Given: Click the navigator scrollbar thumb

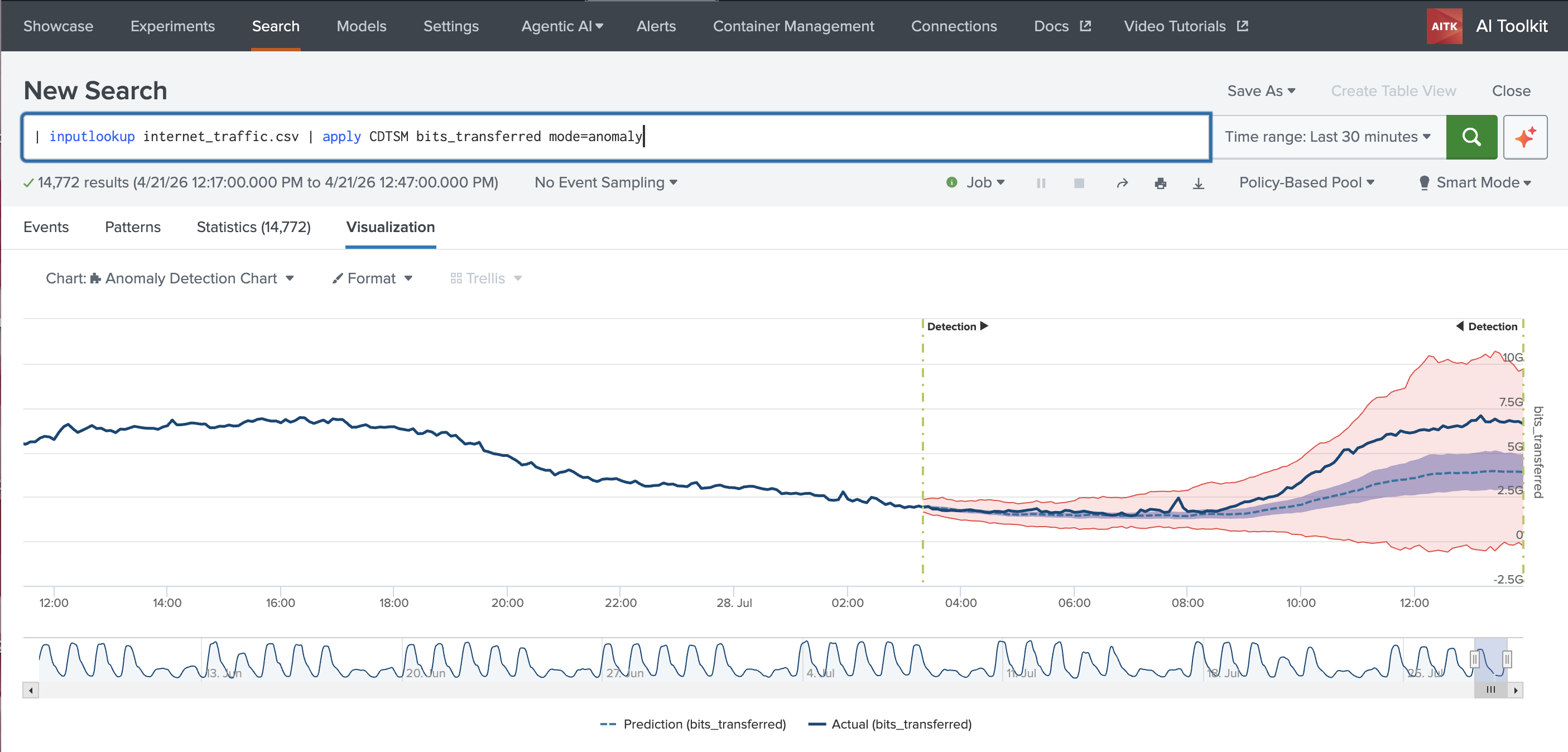Looking at the screenshot, I should pyautogui.click(x=1490, y=690).
